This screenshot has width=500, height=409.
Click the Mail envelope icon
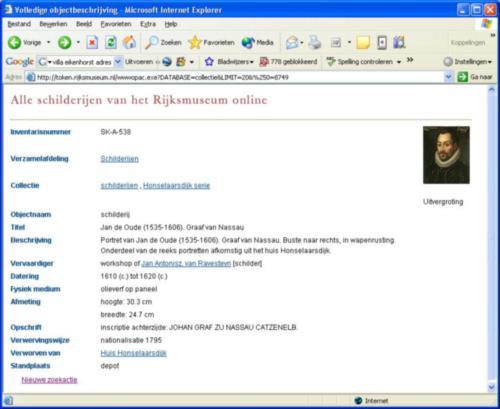point(292,43)
